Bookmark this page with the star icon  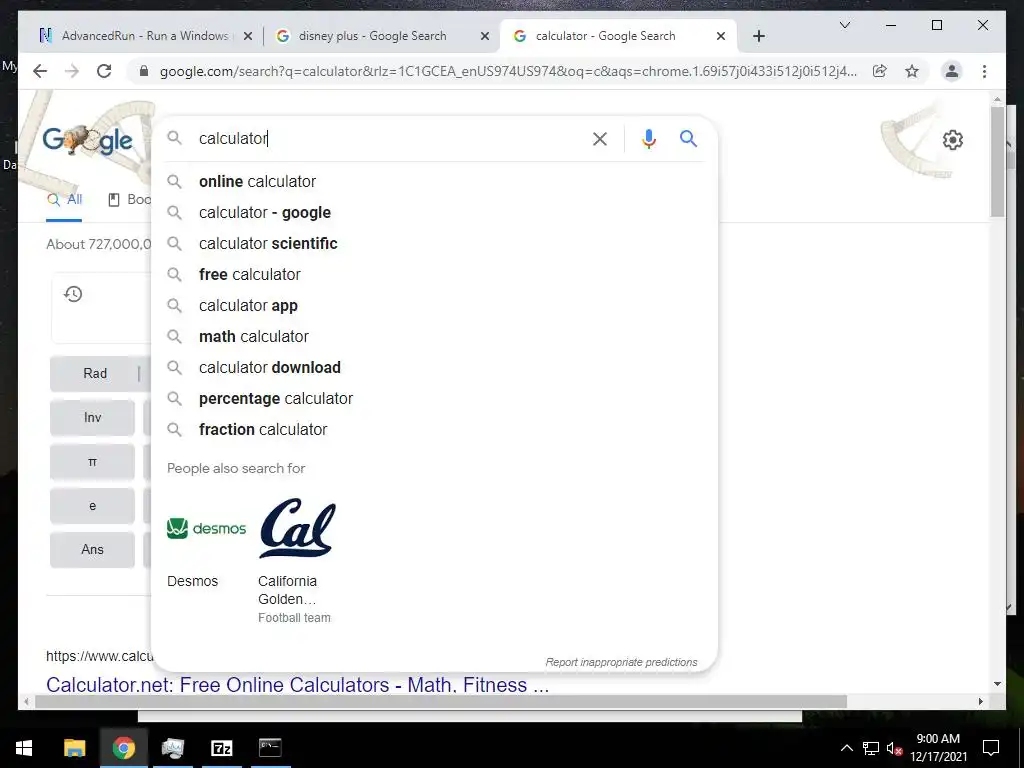pyautogui.click(x=912, y=71)
